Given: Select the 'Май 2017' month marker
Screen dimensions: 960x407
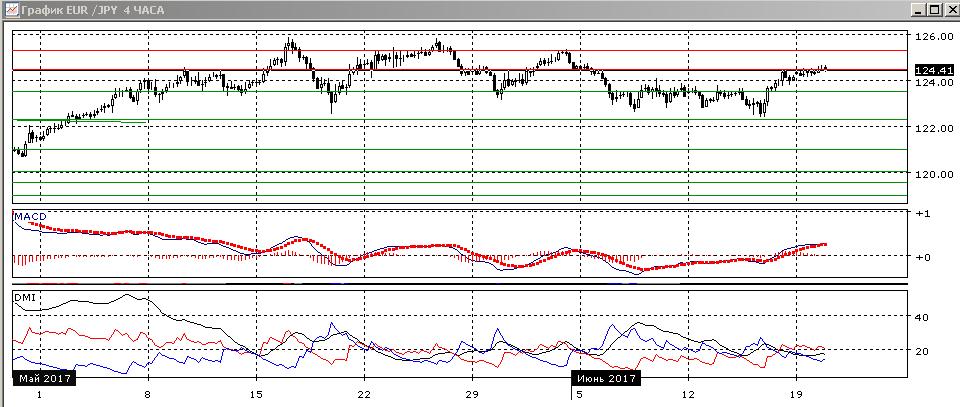Looking at the screenshot, I should pos(43,378).
